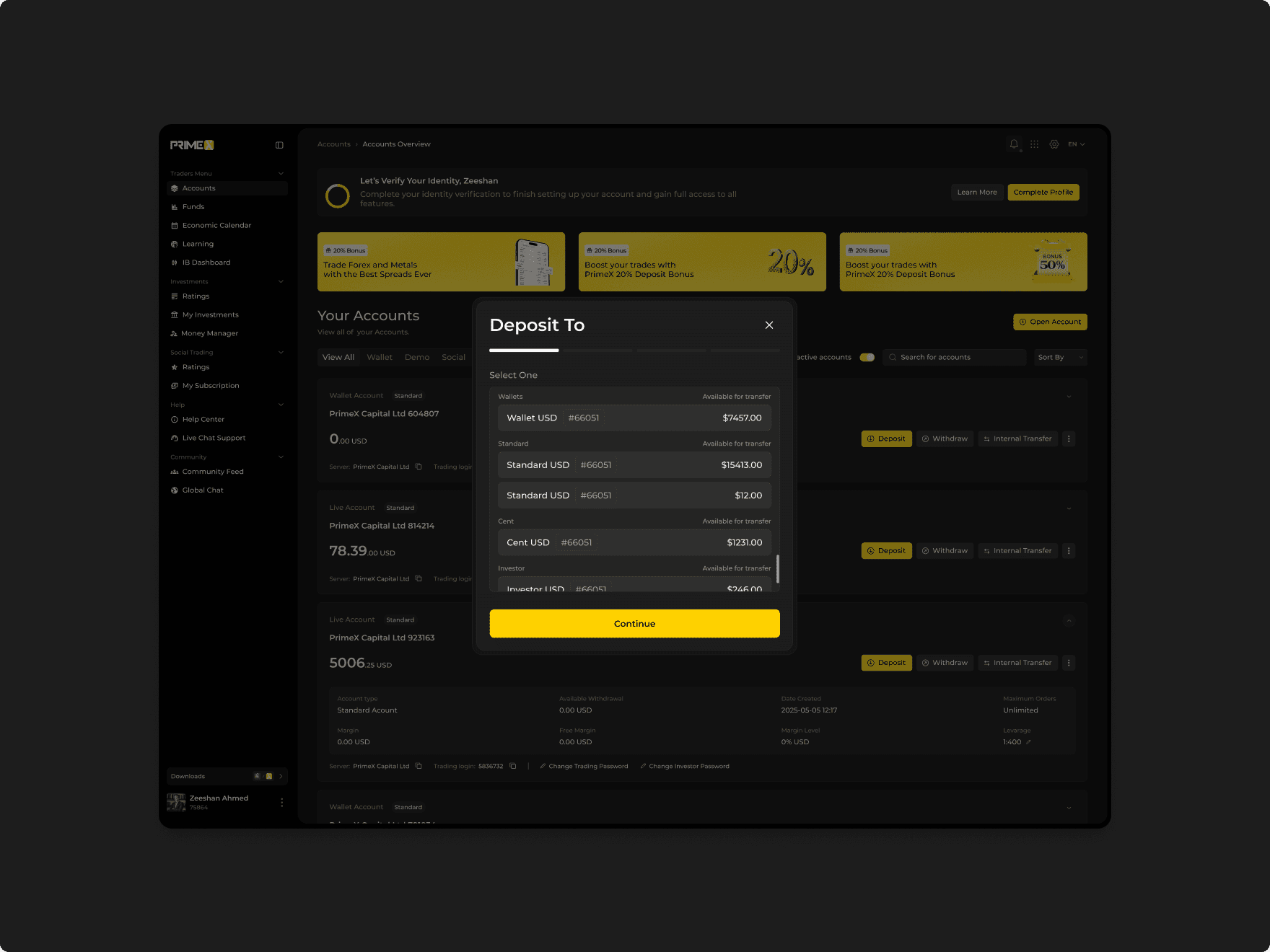This screenshot has height=952, width=1270.
Task: Expand the Downloads row arrow
Action: [x=281, y=776]
